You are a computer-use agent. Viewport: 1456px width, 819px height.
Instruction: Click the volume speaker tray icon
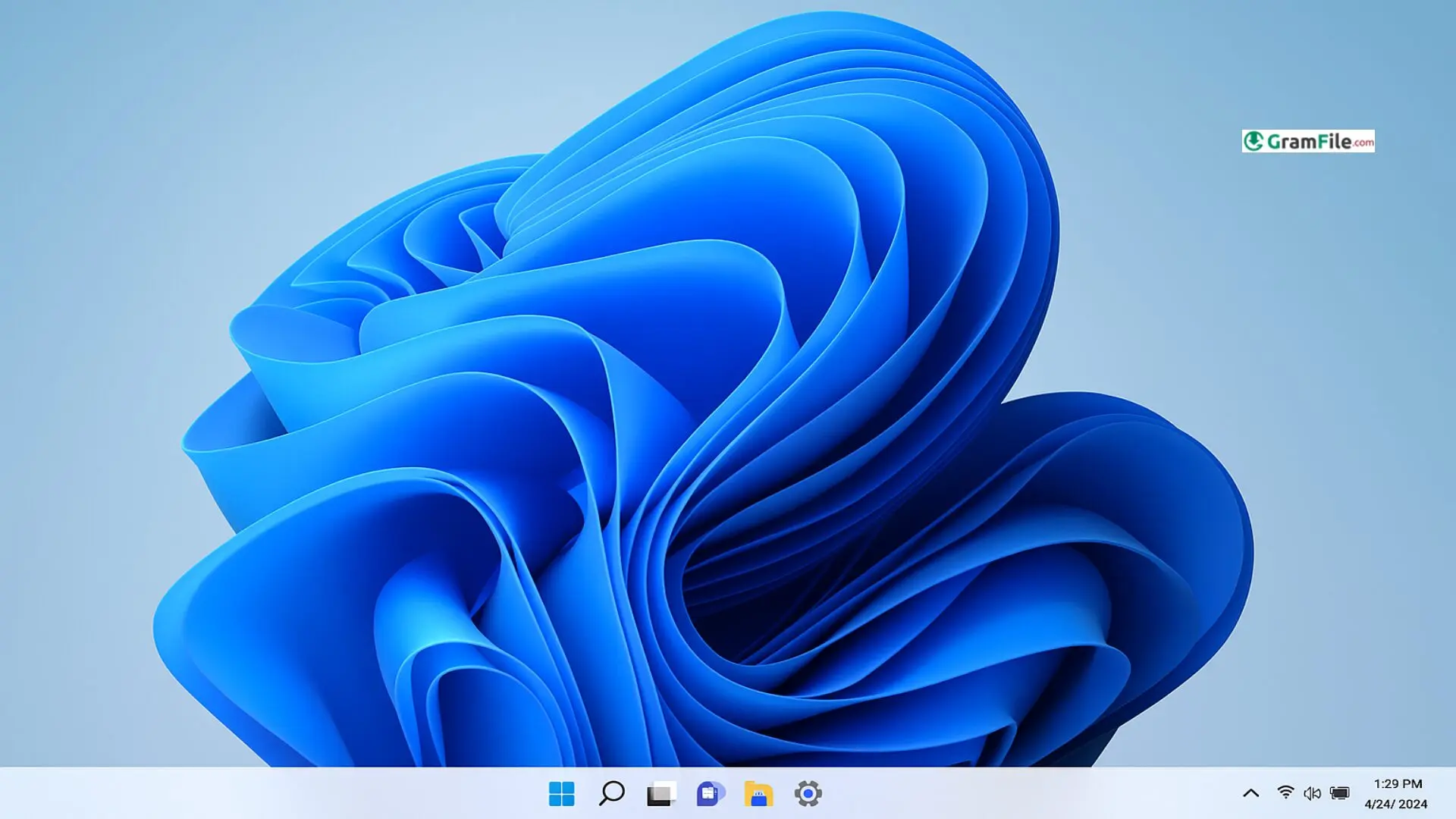pos(1312,794)
